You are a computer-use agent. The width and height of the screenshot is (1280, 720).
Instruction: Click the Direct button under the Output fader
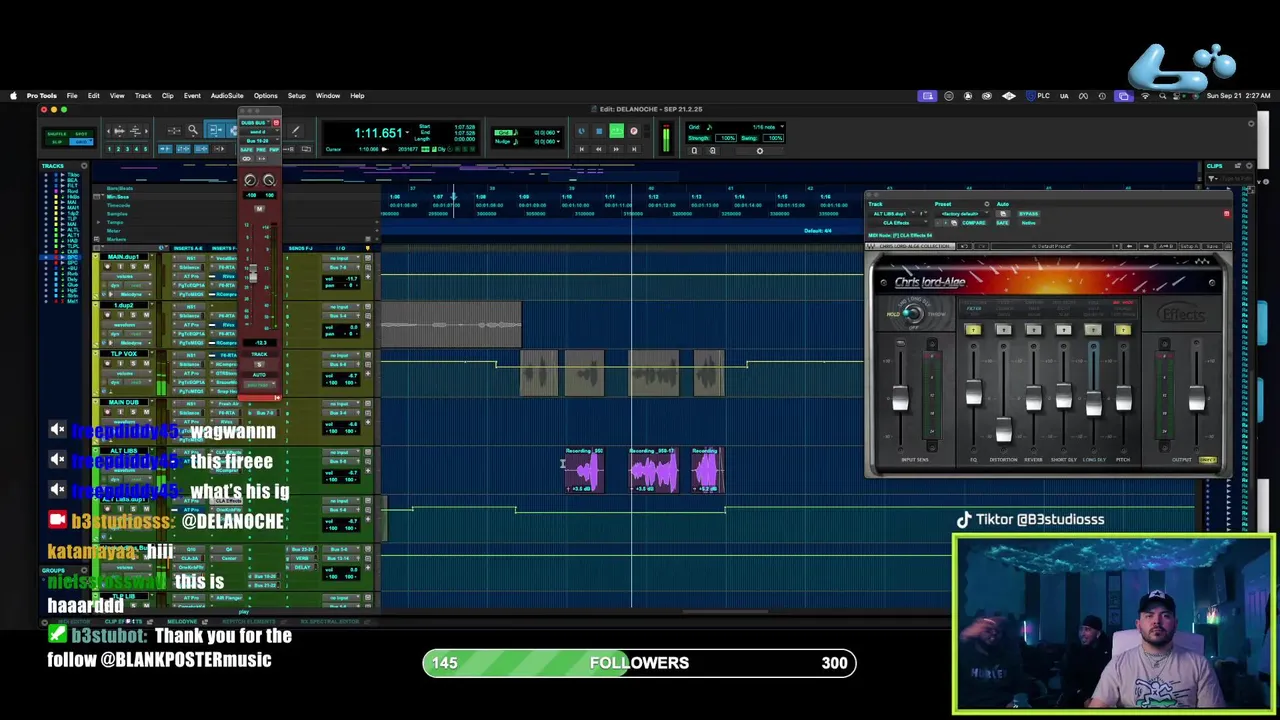[1207, 460]
